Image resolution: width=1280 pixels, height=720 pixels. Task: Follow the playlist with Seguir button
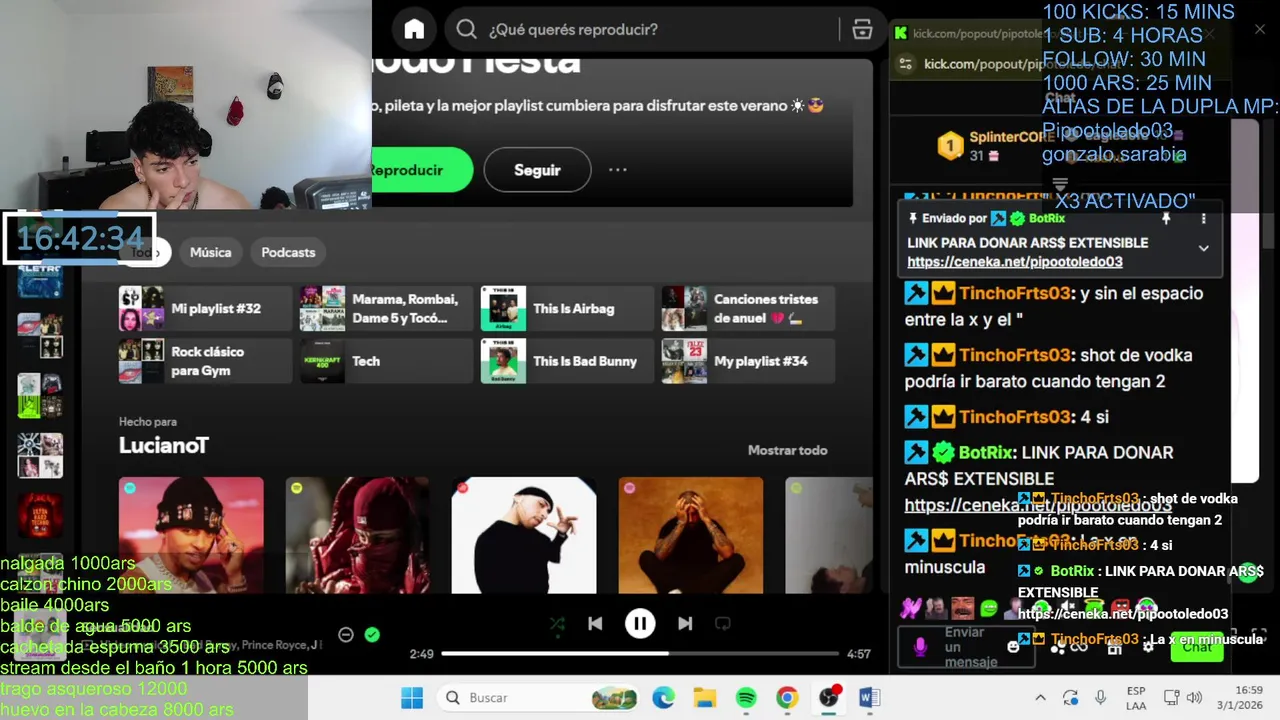click(x=537, y=170)
